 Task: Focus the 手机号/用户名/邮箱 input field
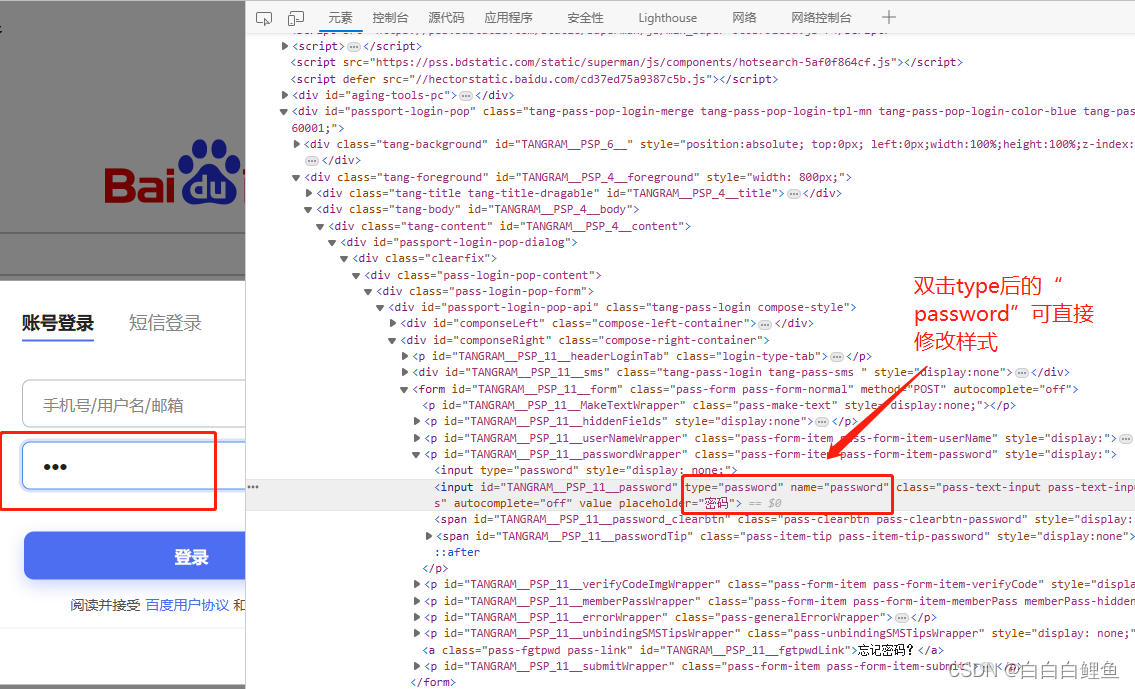[134, 404]
